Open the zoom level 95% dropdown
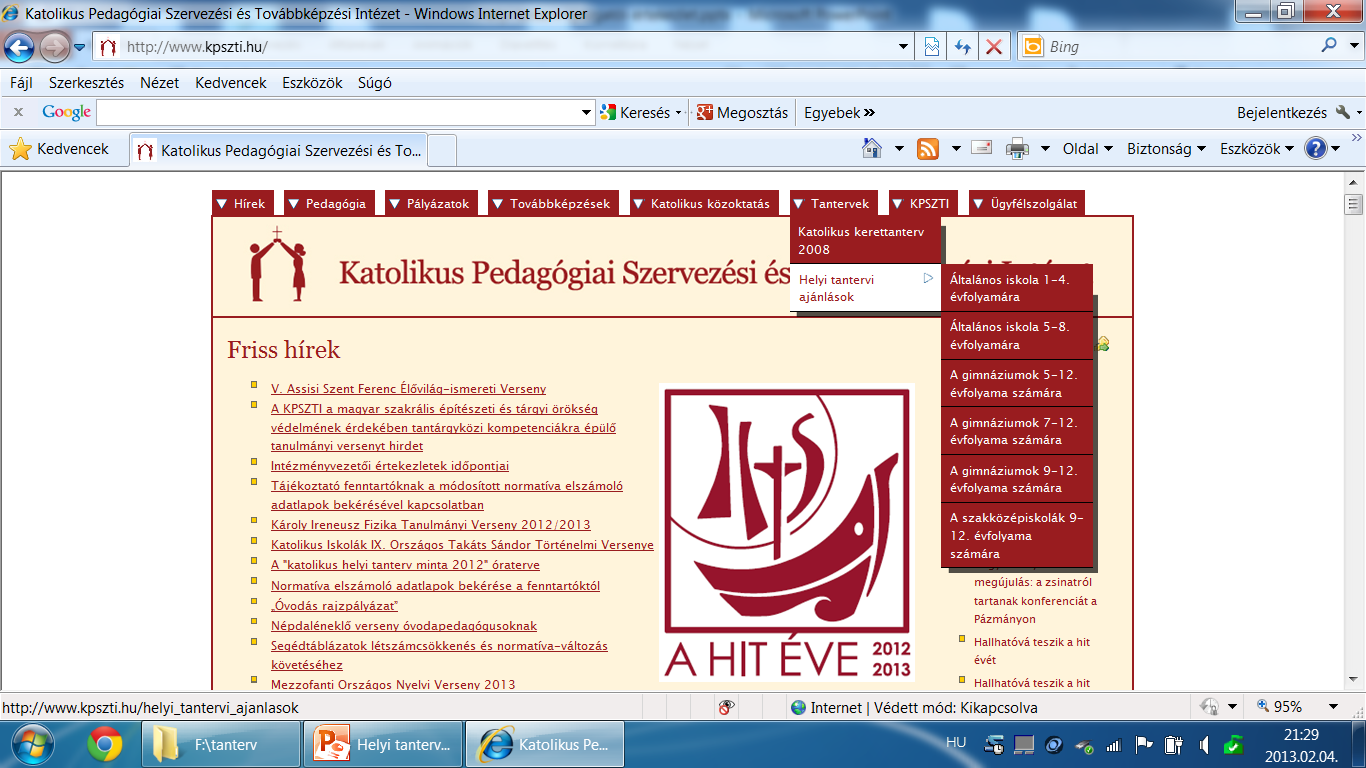 pos(1333,707)
